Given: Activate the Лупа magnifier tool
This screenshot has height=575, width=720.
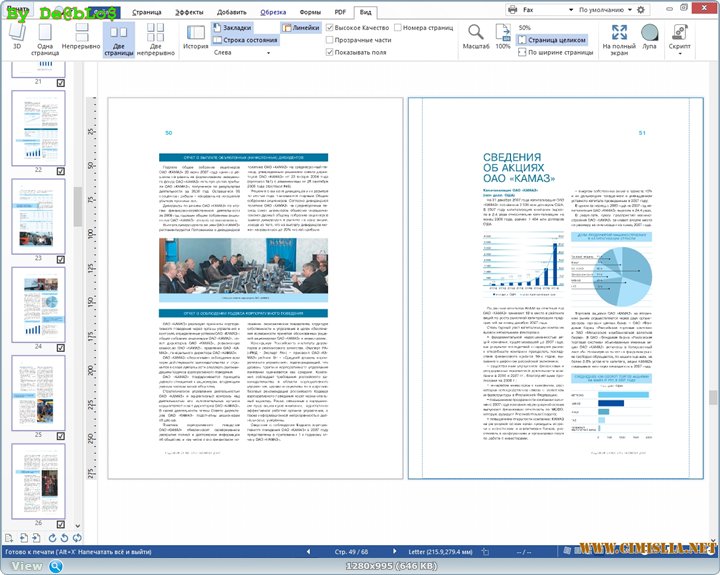Looking at the screenshot, I should tap(649, 34).
